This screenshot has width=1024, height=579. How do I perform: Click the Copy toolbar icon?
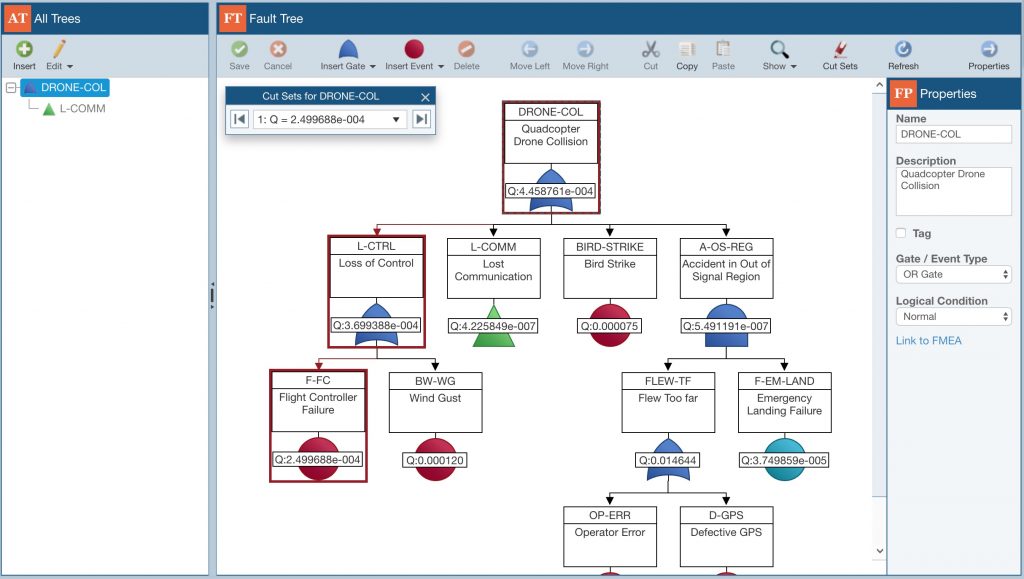pyautogui.click(x=687, y=50)
